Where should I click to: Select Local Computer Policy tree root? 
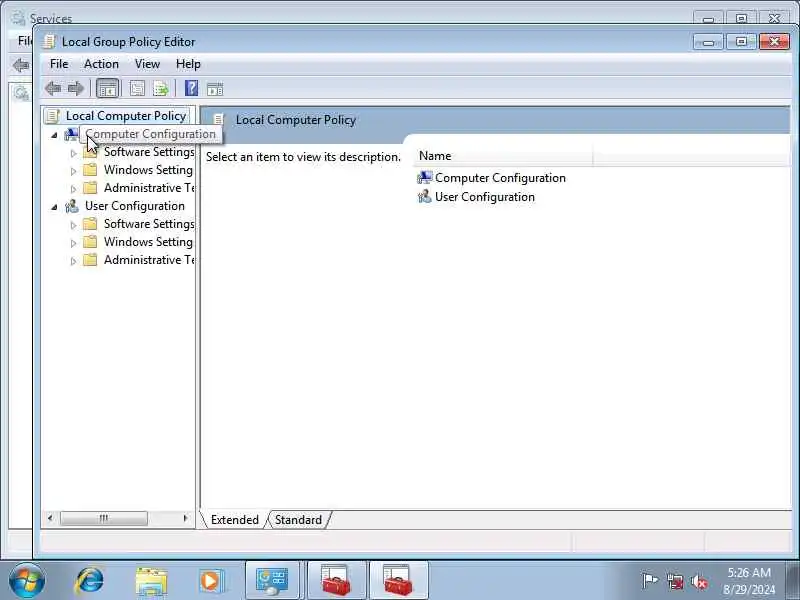[x=126, y=116]
